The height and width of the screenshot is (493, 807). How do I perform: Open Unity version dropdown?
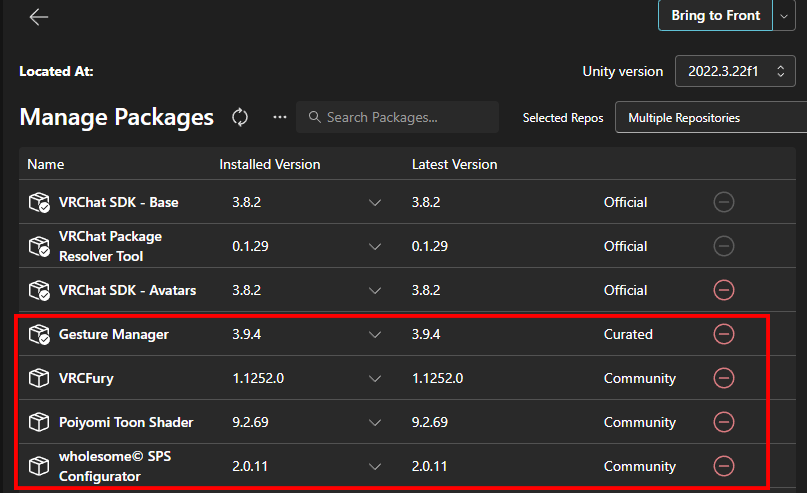pyautogui.click(x=735, y=71)
